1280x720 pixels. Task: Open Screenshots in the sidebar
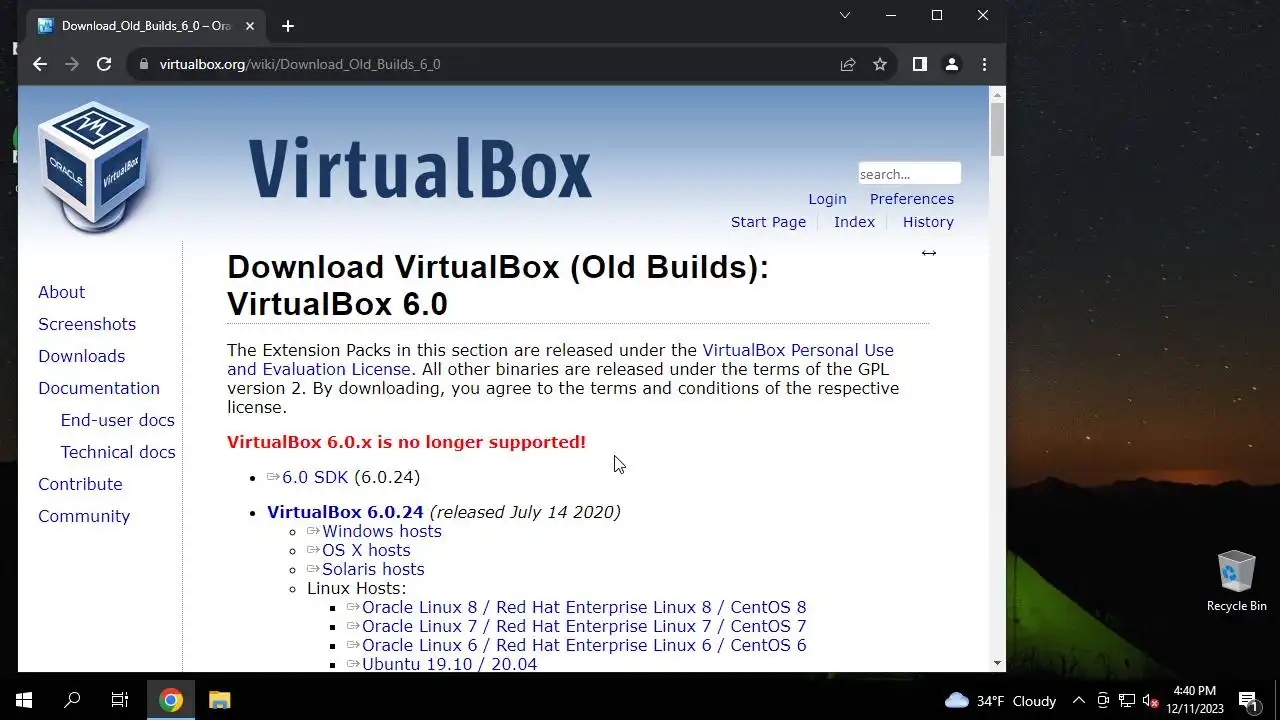click(x=87, y=324)
